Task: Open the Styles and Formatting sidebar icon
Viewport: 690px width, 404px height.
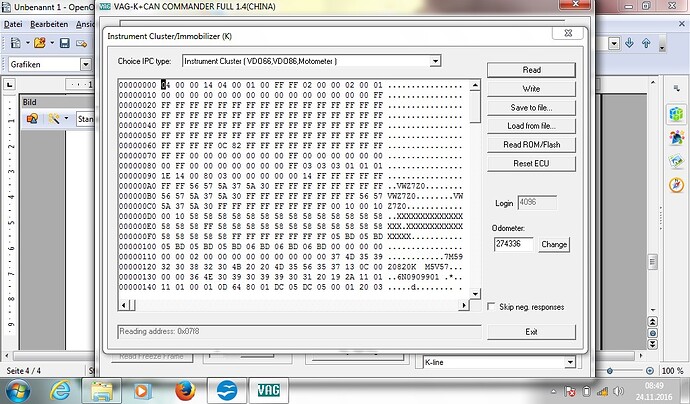Action: click(676, 138)
